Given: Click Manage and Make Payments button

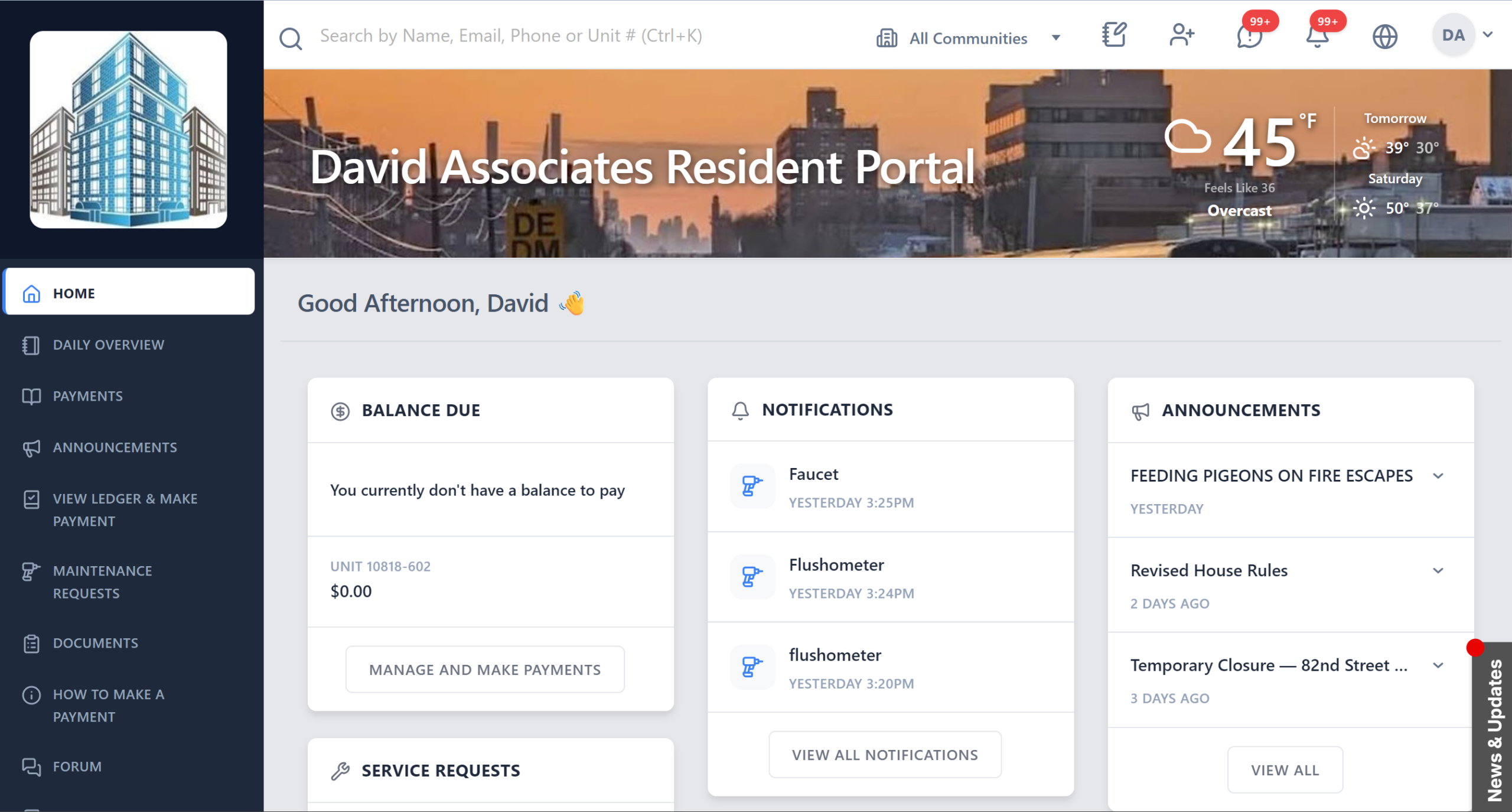Looking at the screenshot, I should click(x=485, y=669).
